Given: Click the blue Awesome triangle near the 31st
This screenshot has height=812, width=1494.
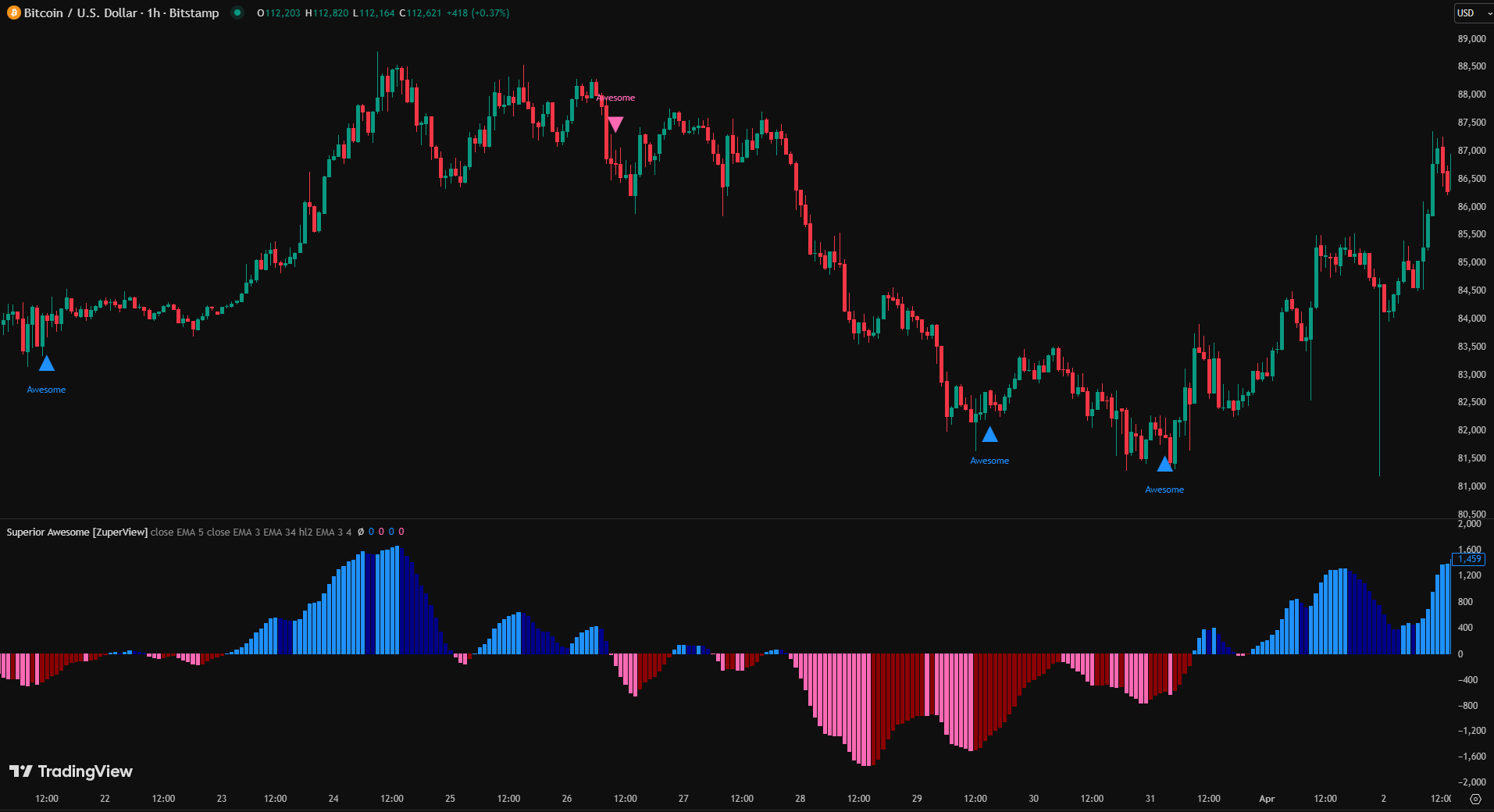Looking at the screenshot, I should tap(1164, 465).
